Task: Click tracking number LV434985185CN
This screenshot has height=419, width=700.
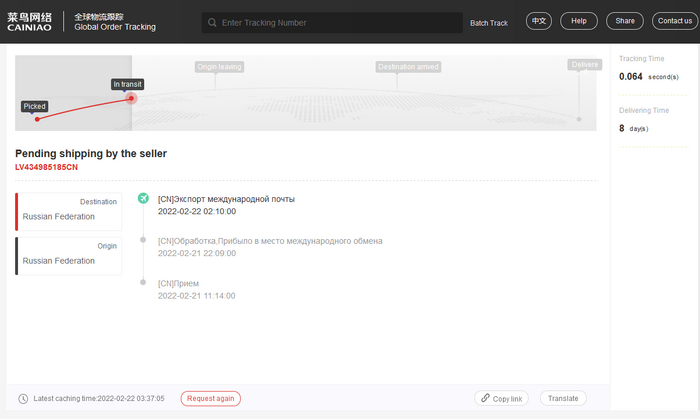Action: [x=46, y=167]
